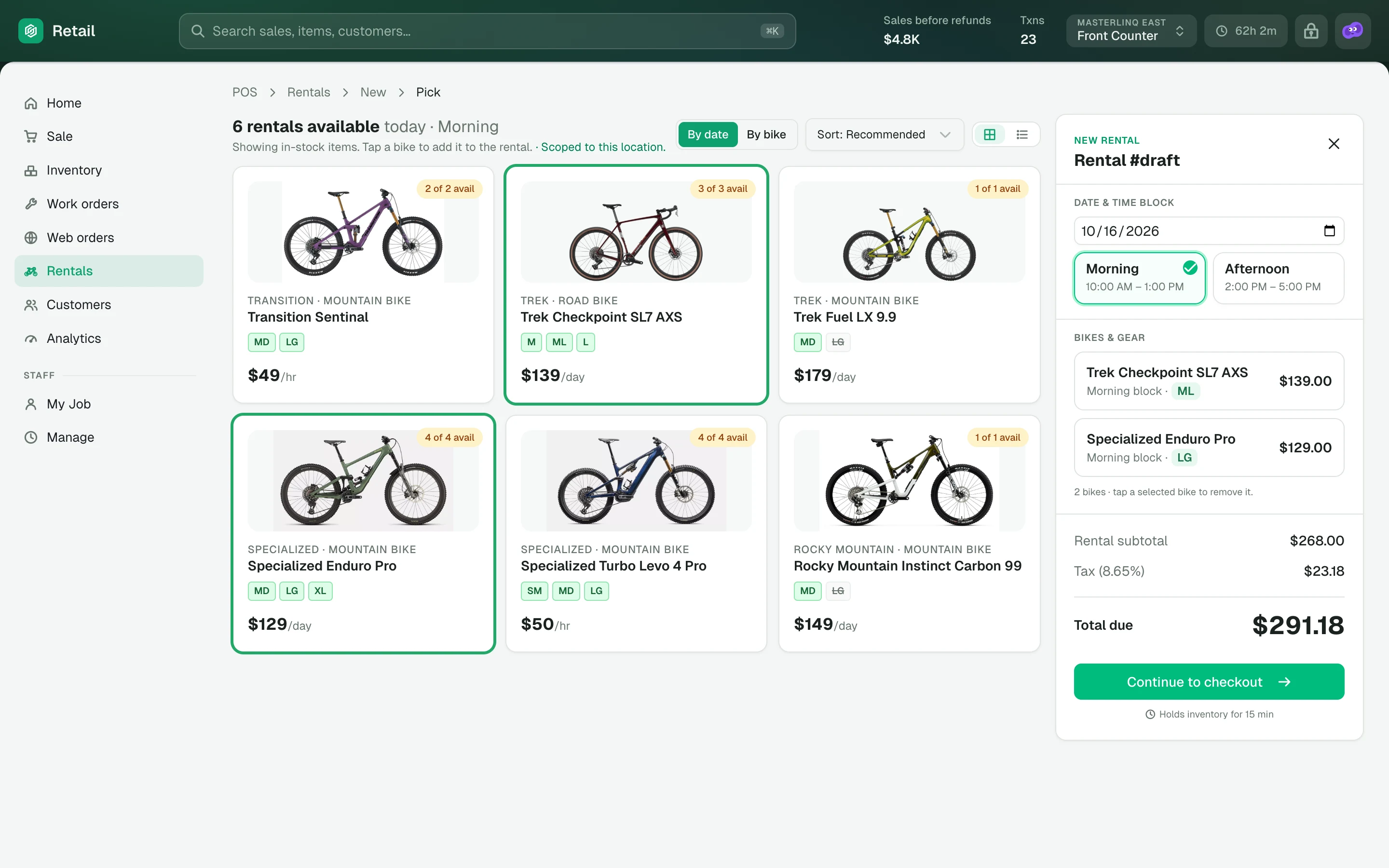Pick XL size on Specialized Enduro Pro

tap(320, 591)
